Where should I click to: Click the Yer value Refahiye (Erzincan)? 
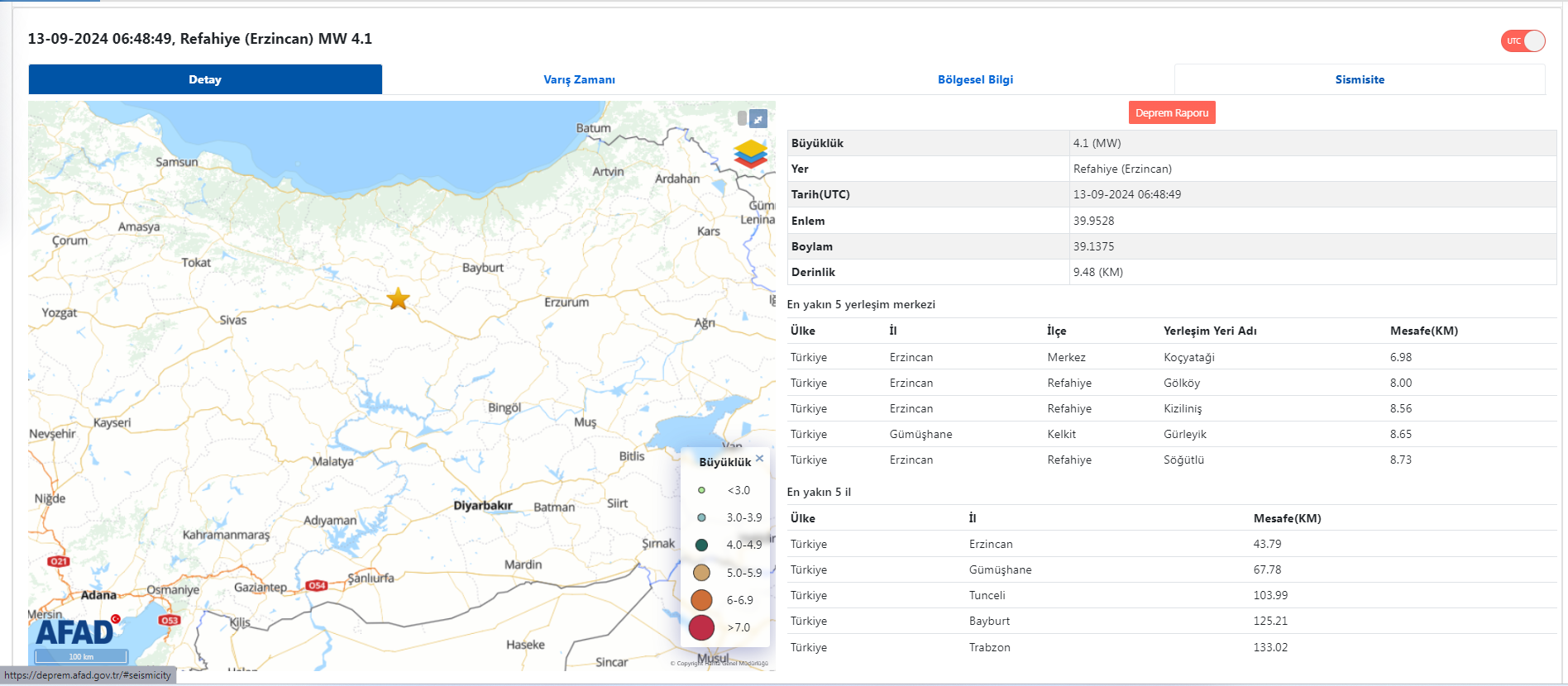pos(1122,169)
